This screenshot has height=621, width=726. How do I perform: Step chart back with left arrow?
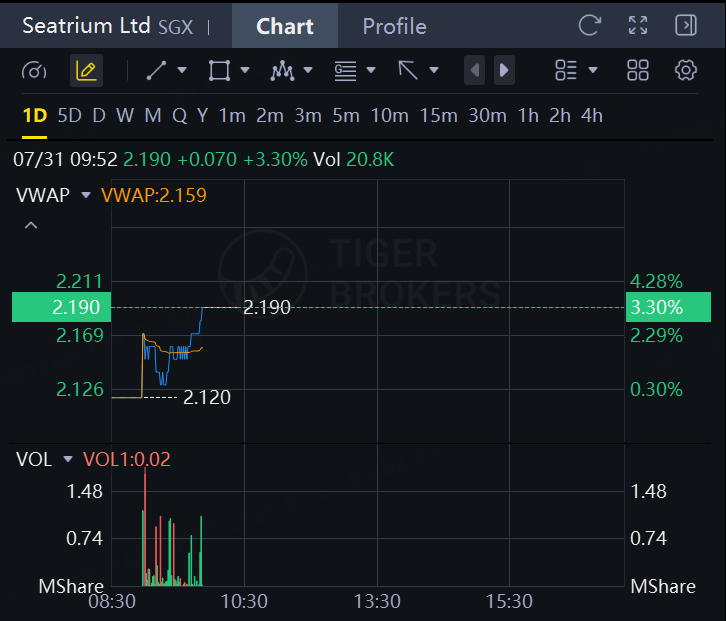475,70
